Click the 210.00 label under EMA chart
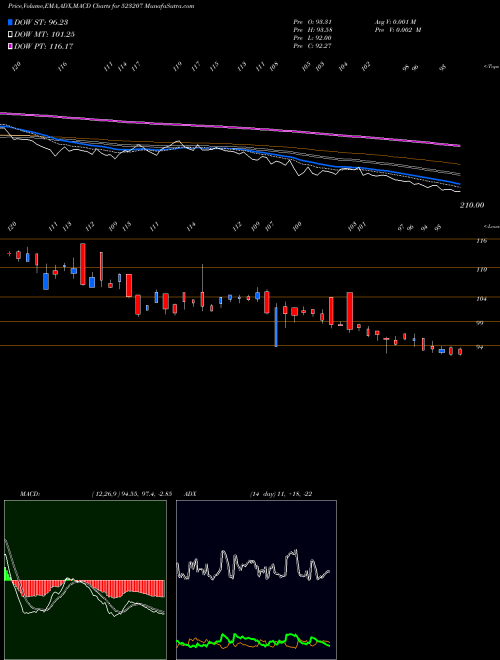 click(x=472, y=205)
